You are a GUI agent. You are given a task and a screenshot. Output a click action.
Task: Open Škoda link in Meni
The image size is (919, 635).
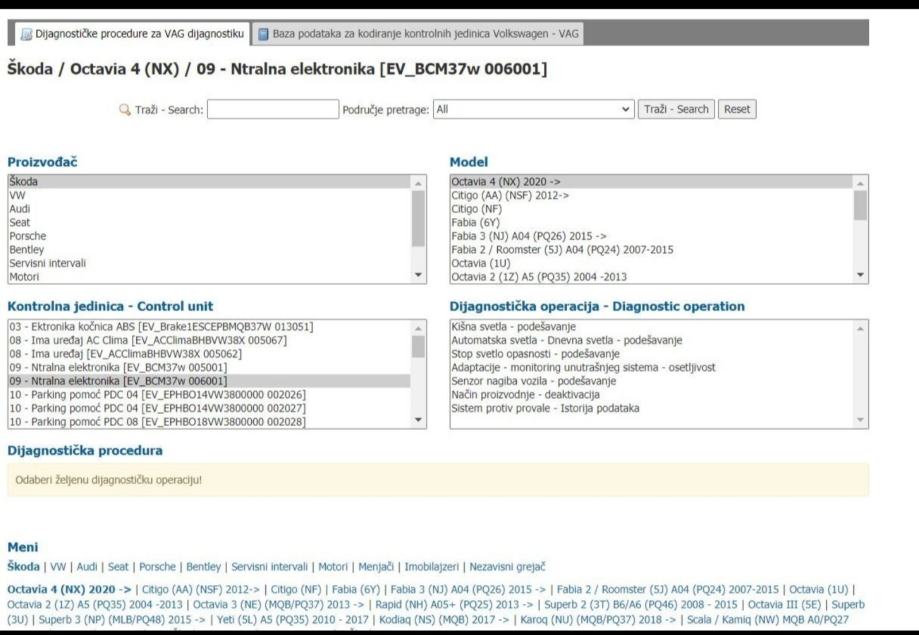click(x=23, y=567)
